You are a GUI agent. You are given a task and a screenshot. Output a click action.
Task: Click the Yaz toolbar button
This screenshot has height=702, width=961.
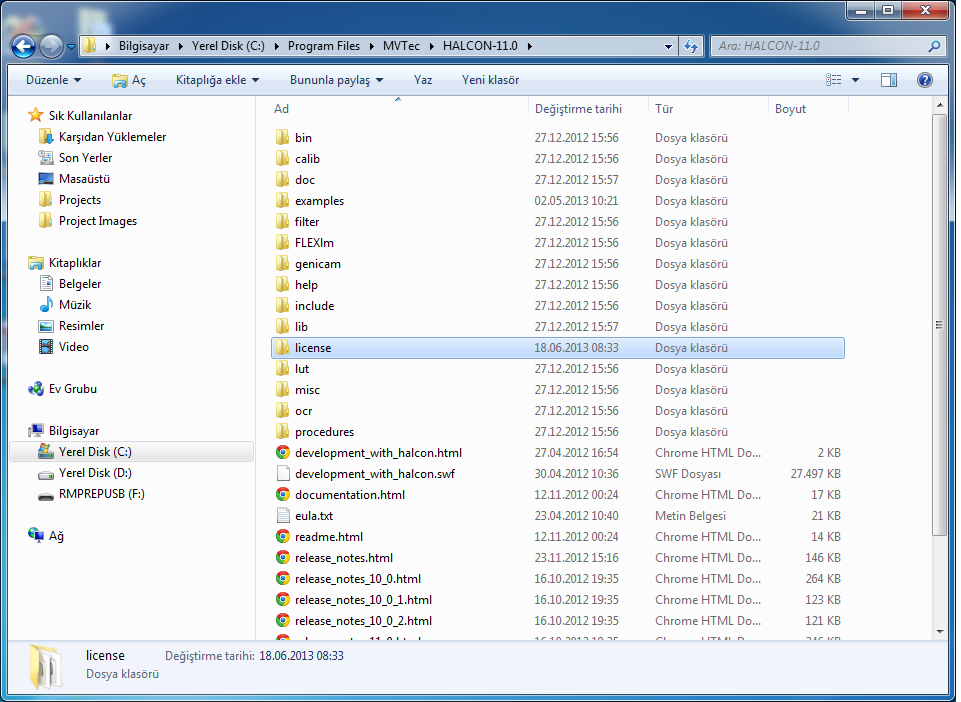point(423,80)
